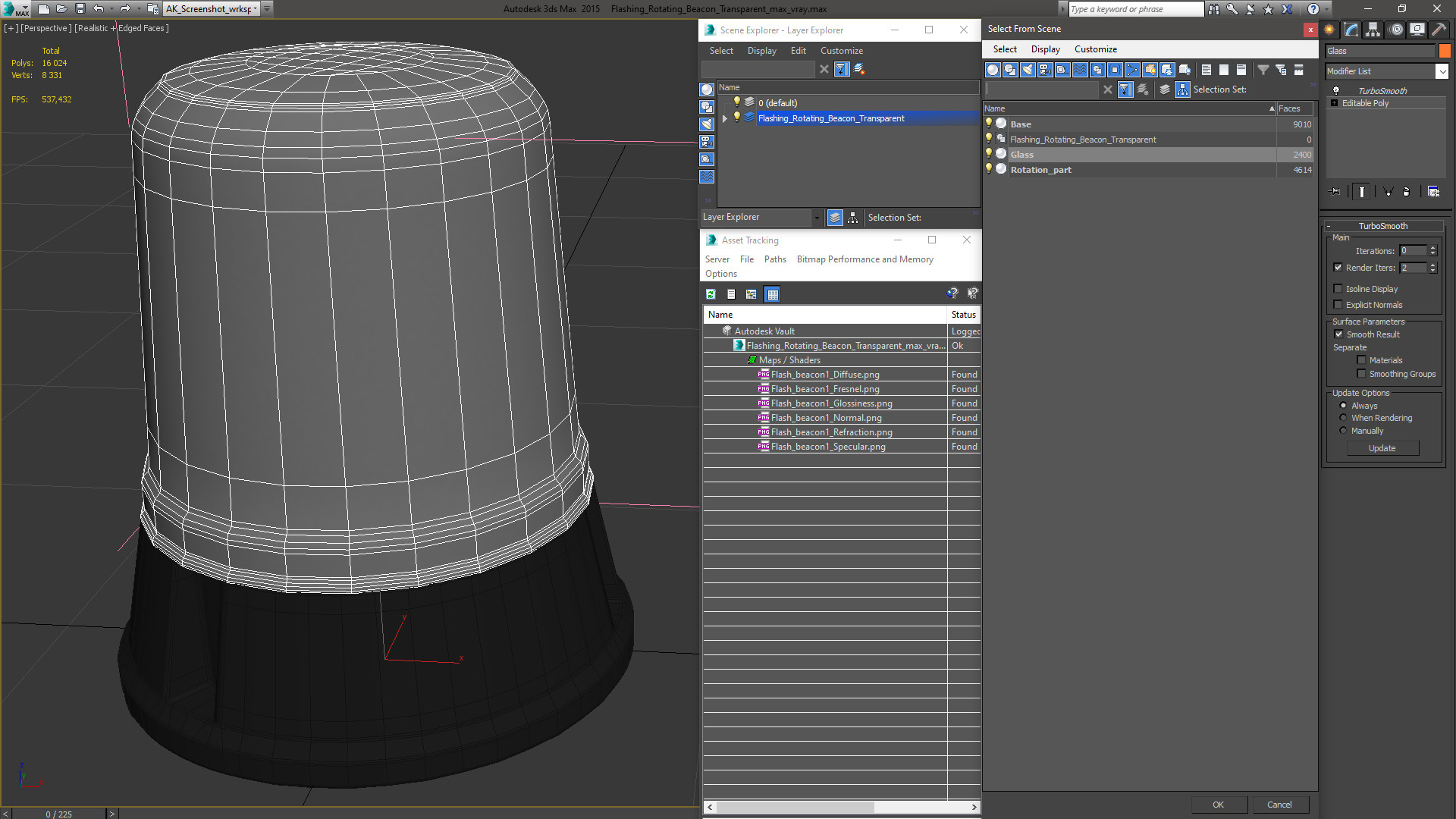
Task: Open the Create command panel tab
Action: tap(1329, 30)
